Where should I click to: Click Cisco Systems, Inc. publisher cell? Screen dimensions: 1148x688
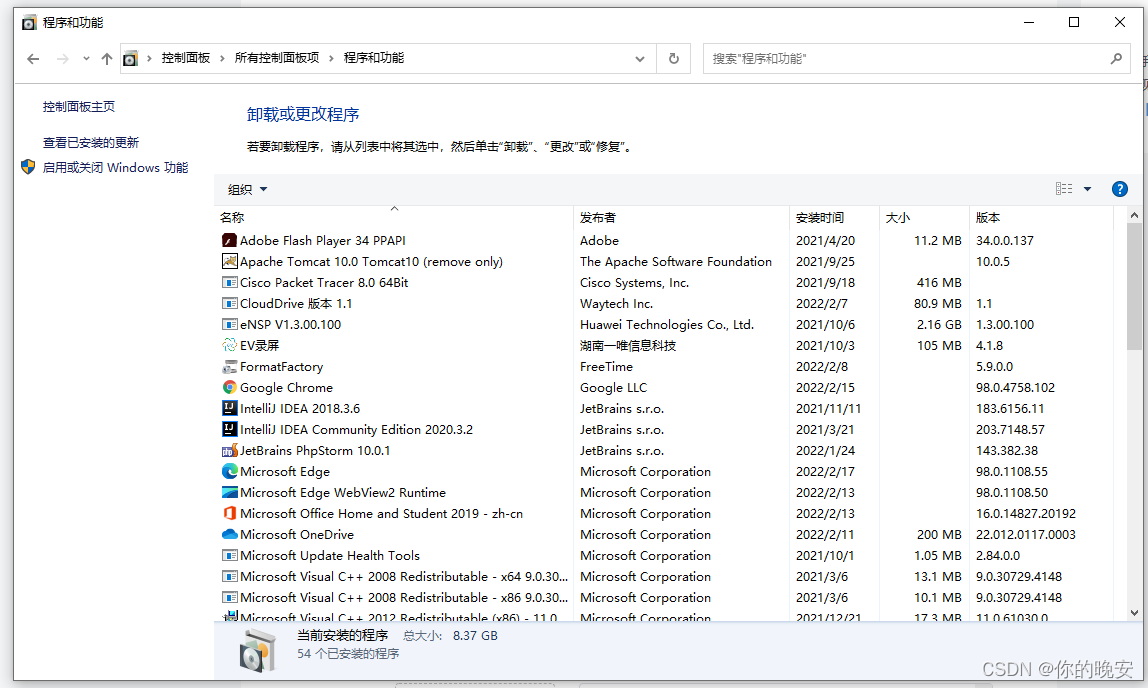click(634, 283)
